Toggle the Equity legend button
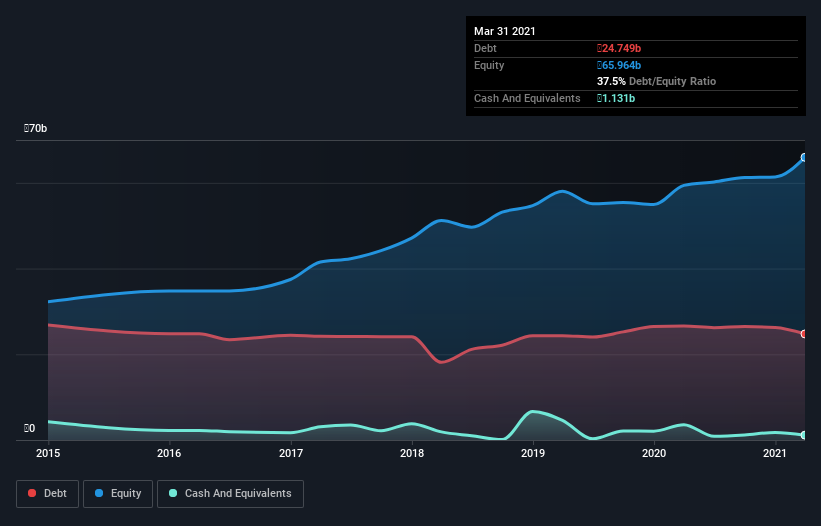 [118, 494]
